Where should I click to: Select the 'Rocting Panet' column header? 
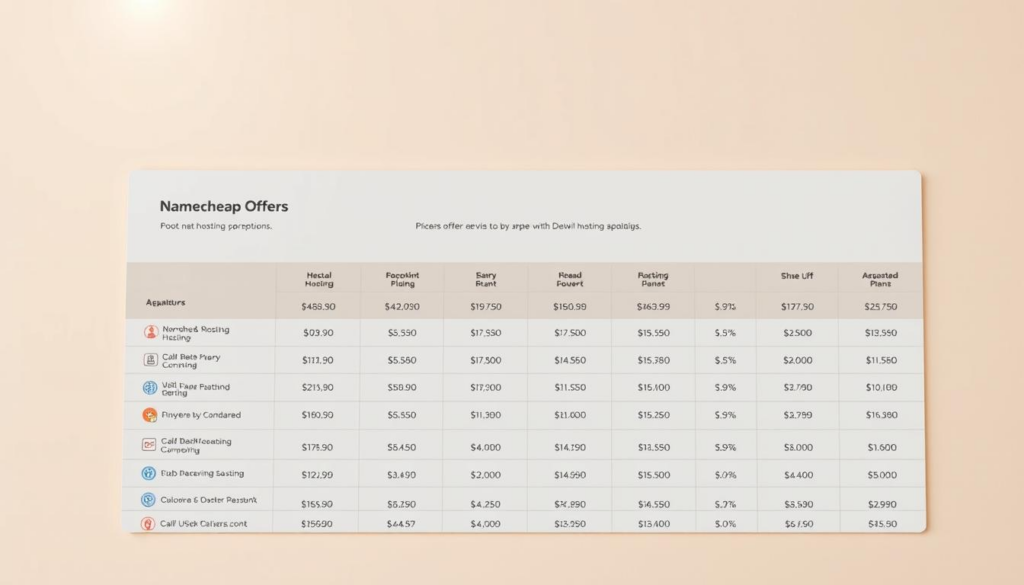click(653, 279)
